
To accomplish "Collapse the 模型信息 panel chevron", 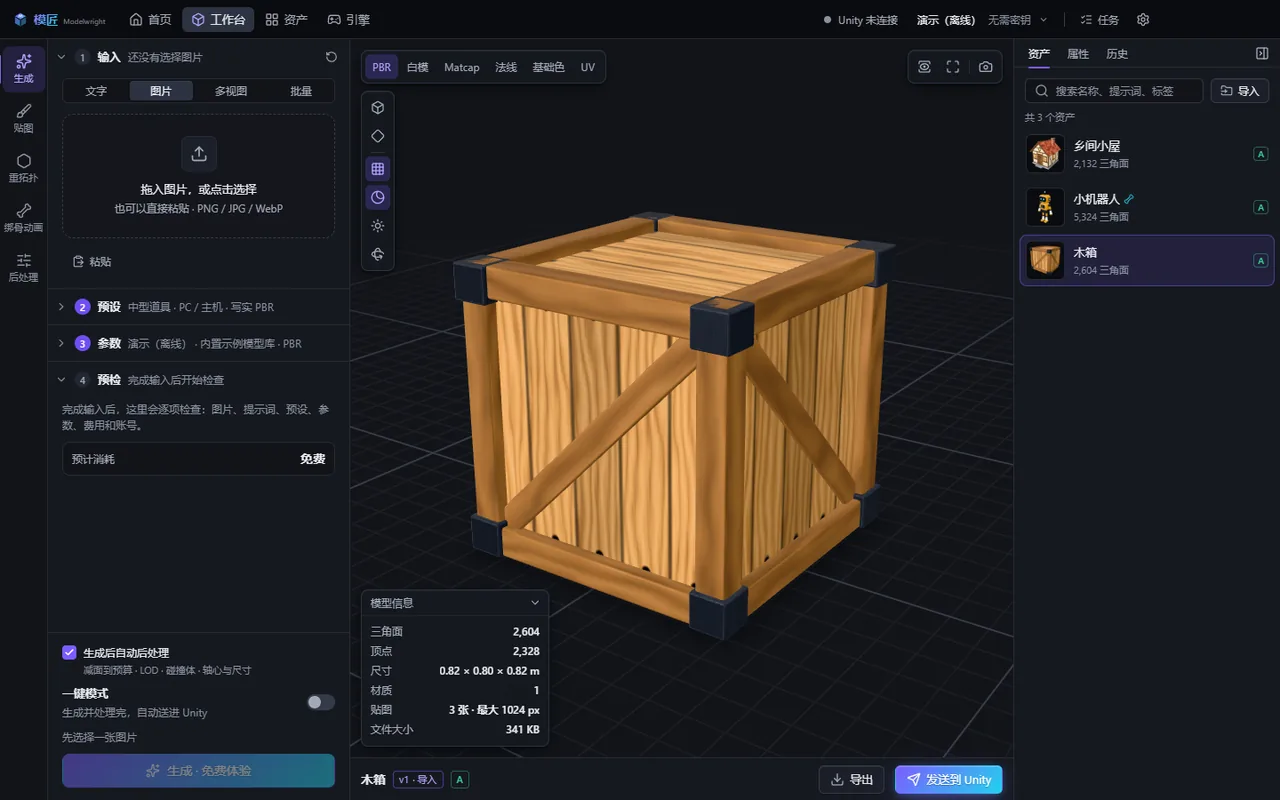I will [x=535, y=603].
